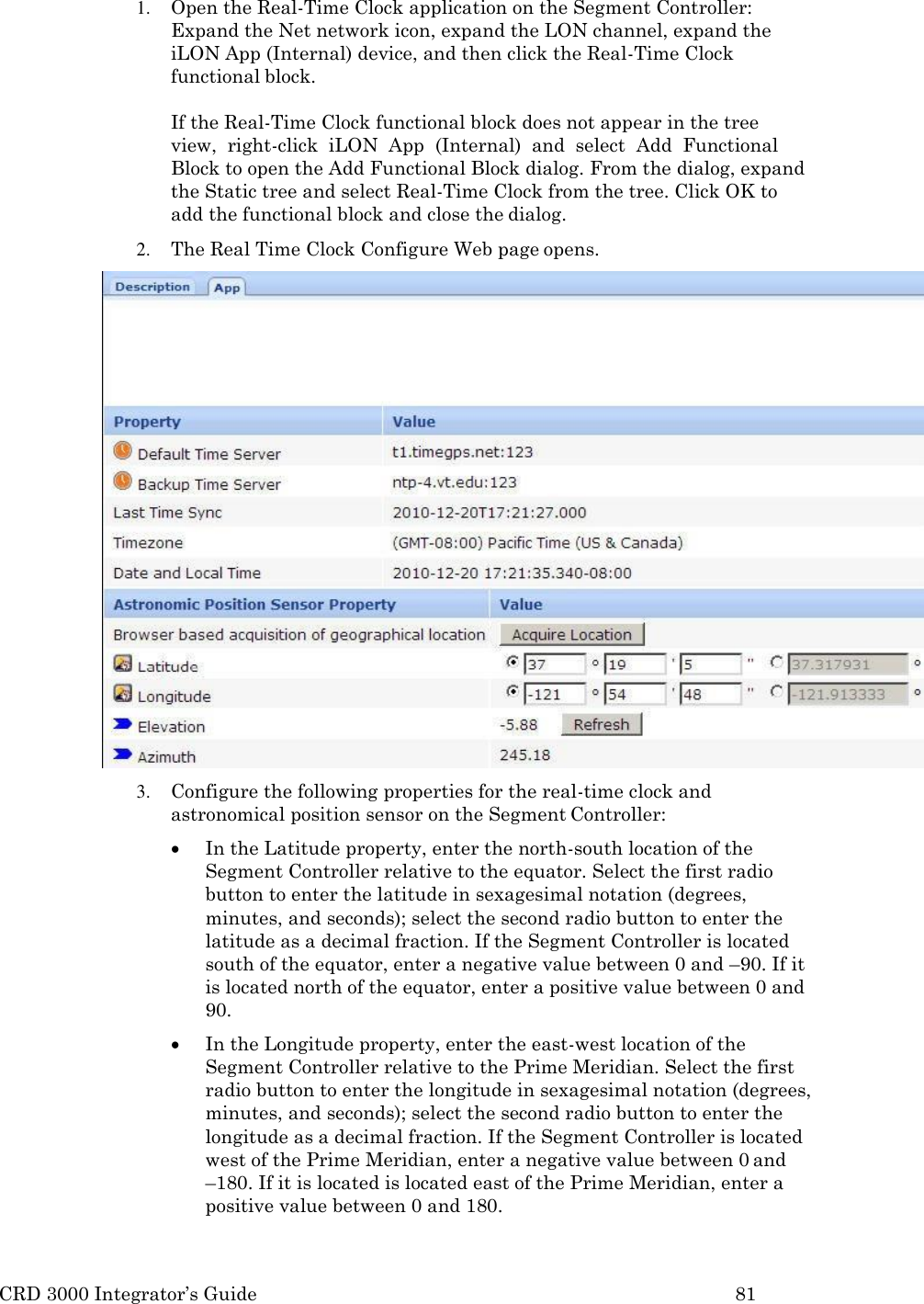Click the longitude degrees field showing -121
The image size is (924, 1304).
(x=556, y=694)
